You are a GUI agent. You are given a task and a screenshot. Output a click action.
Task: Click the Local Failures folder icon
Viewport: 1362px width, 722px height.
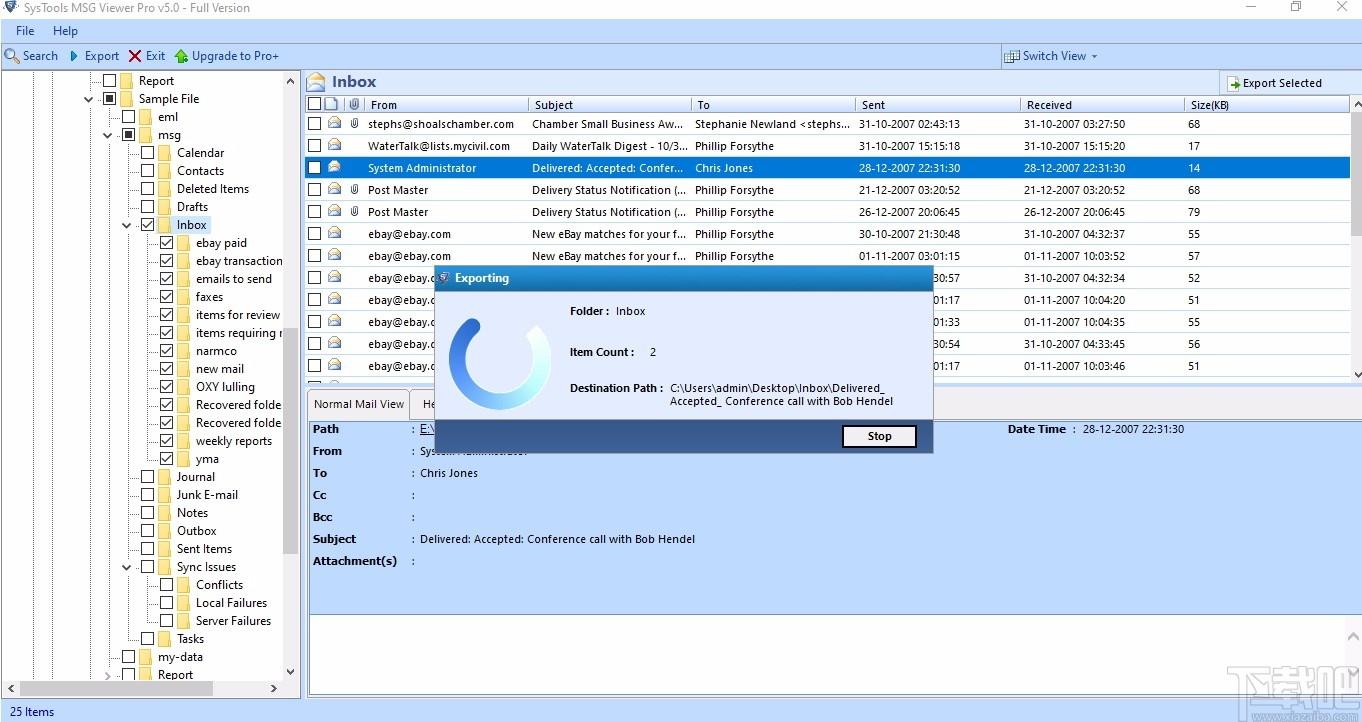(x=184, y=603)
